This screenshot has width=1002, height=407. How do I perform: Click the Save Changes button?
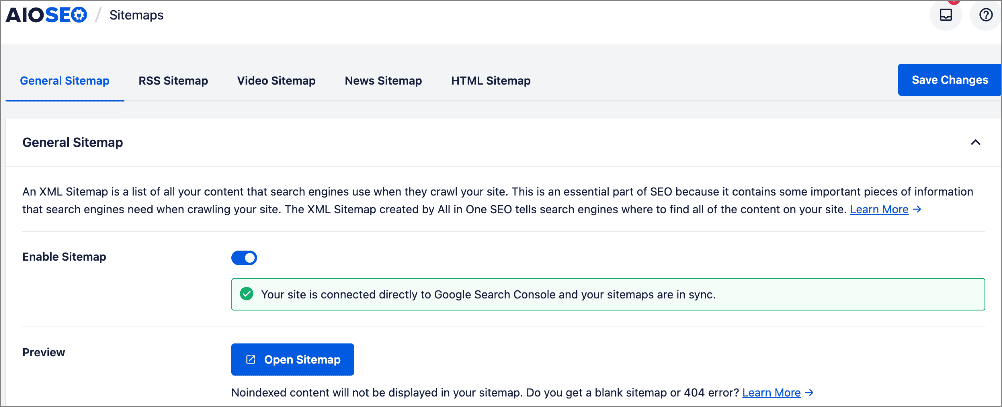[x=949, y=80]
